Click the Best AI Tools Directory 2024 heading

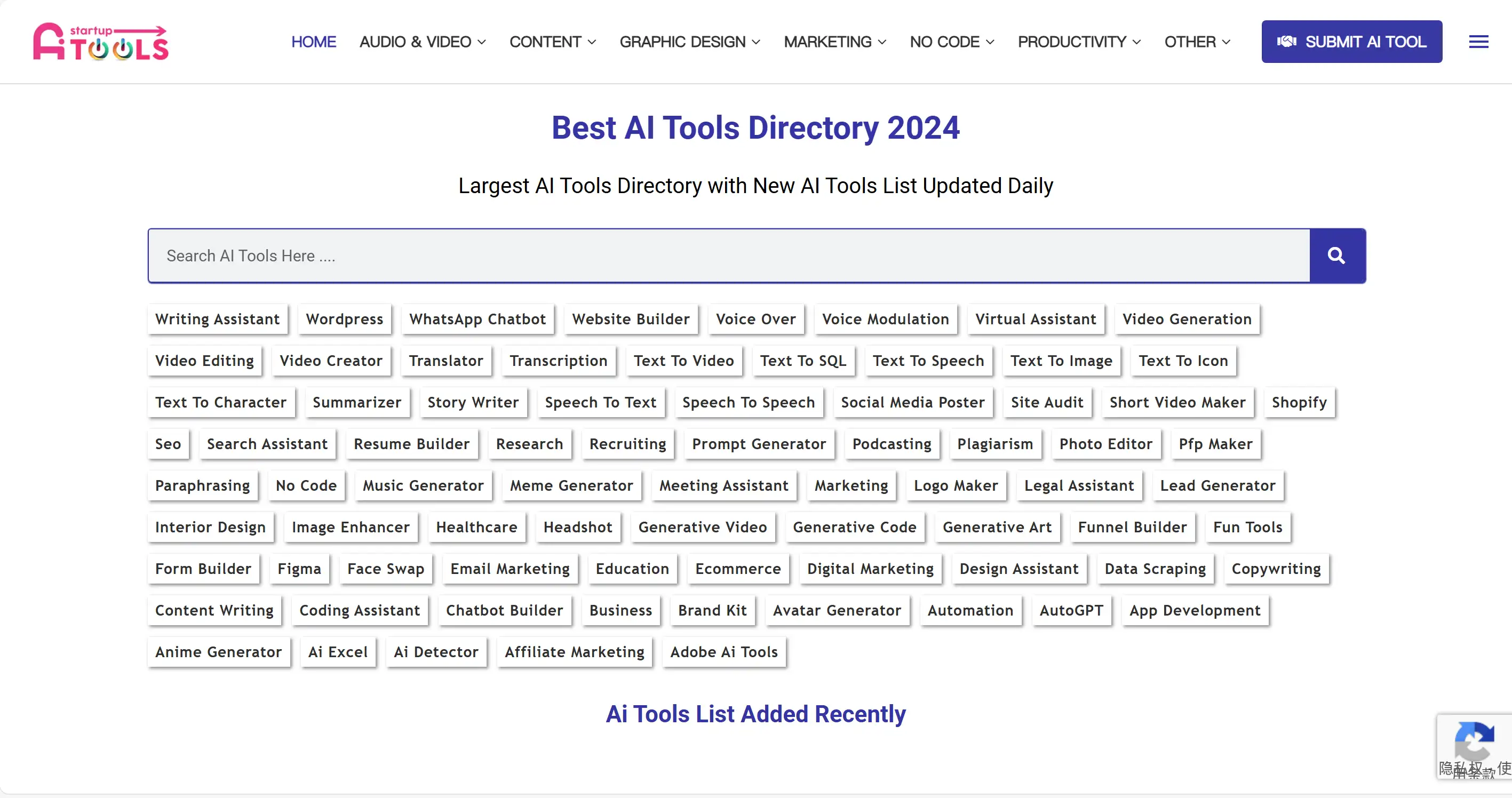[x=756, y=128]
